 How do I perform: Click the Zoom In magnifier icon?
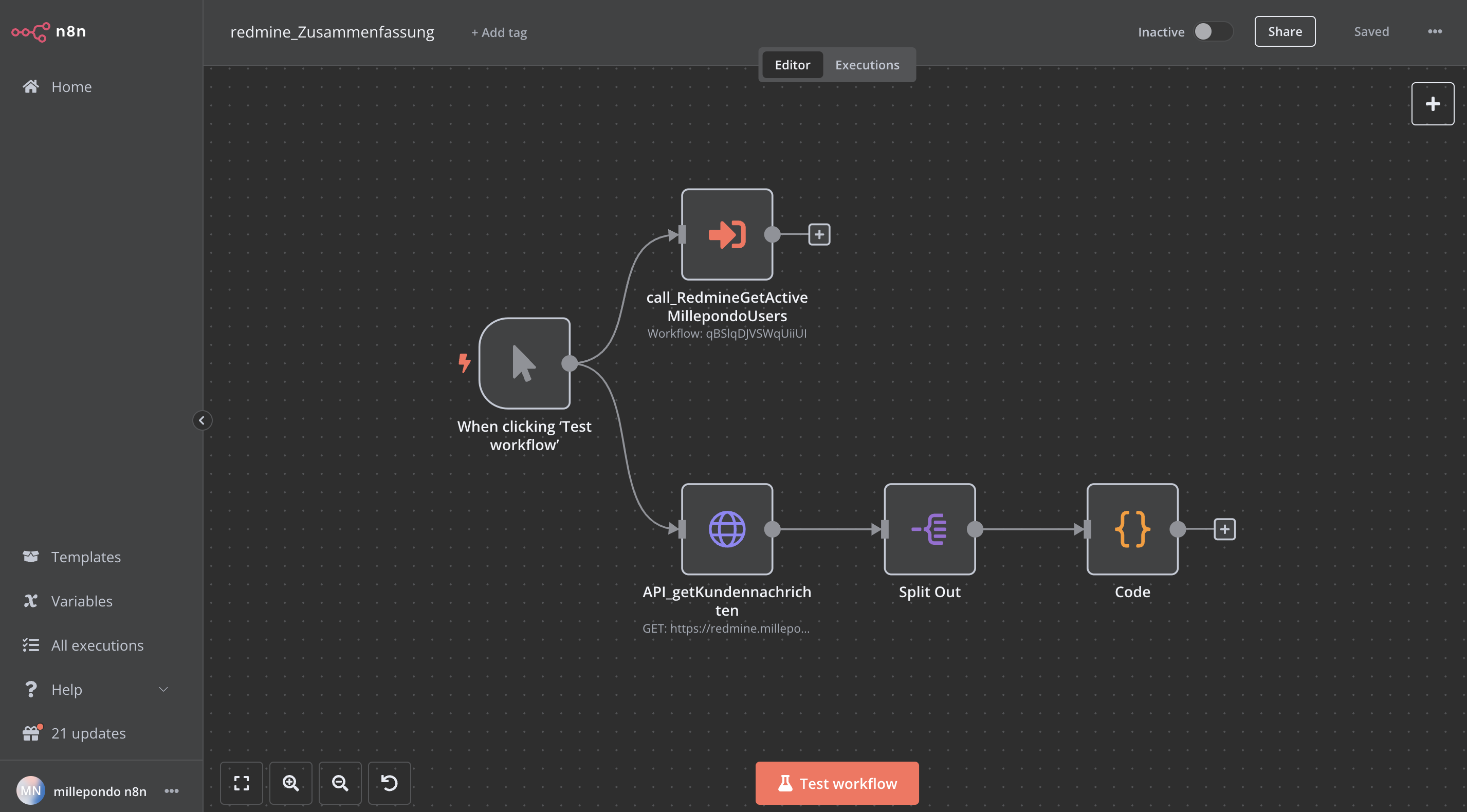290,783
